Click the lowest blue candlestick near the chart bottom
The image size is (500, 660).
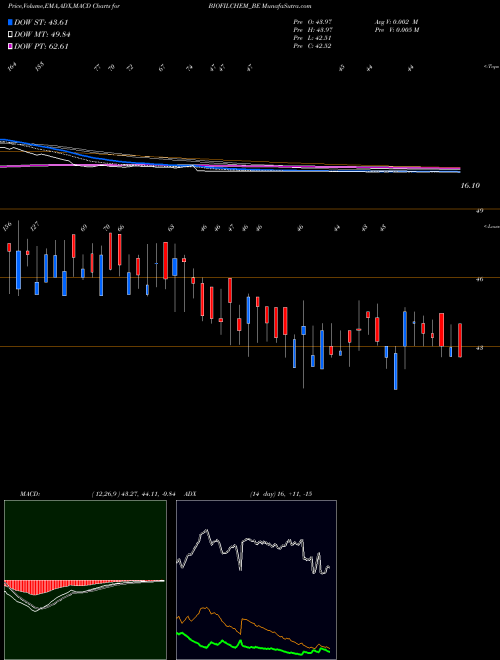tap(396, 371)
